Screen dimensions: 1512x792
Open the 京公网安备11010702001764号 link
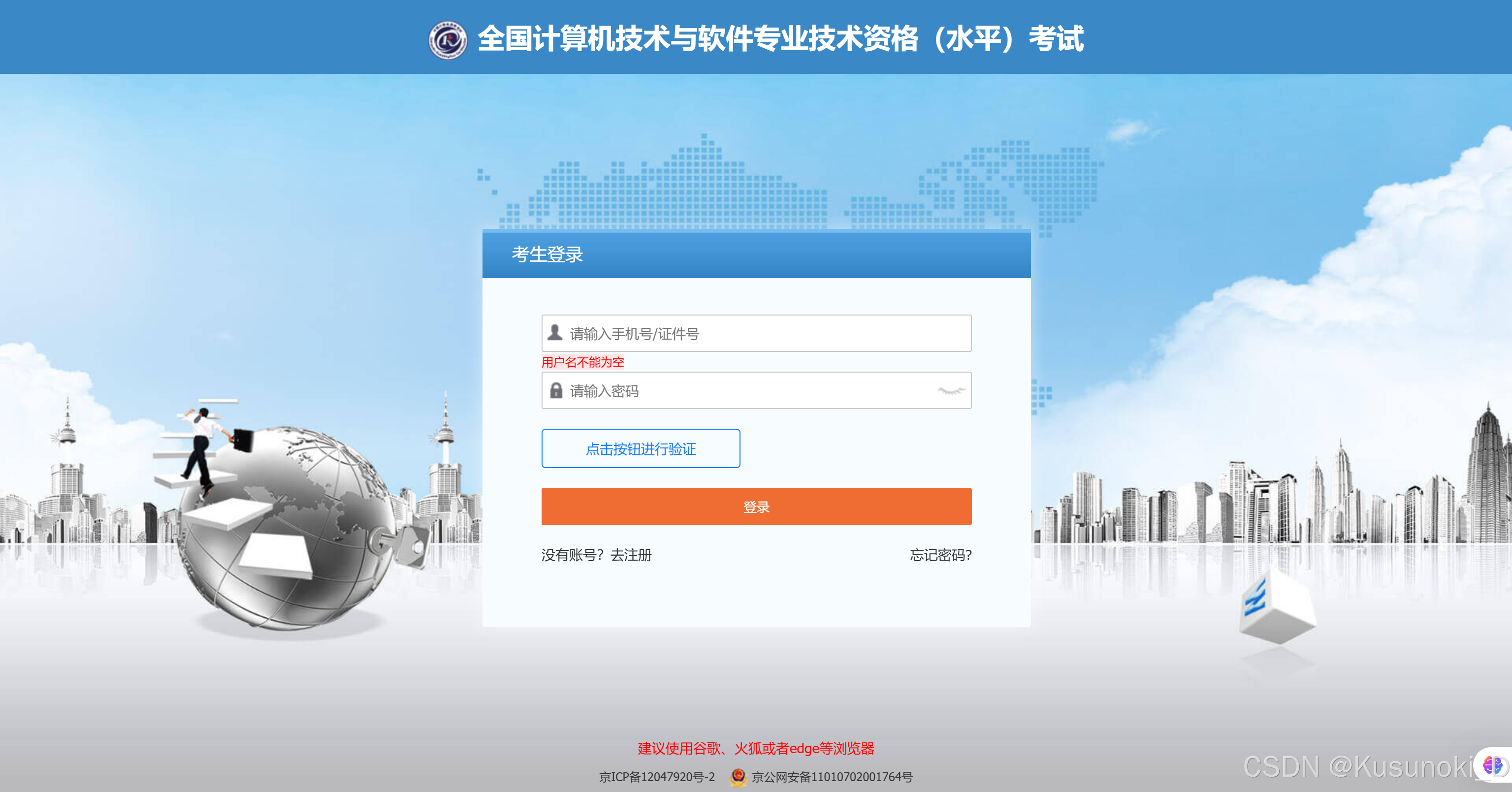pos(832,777)
